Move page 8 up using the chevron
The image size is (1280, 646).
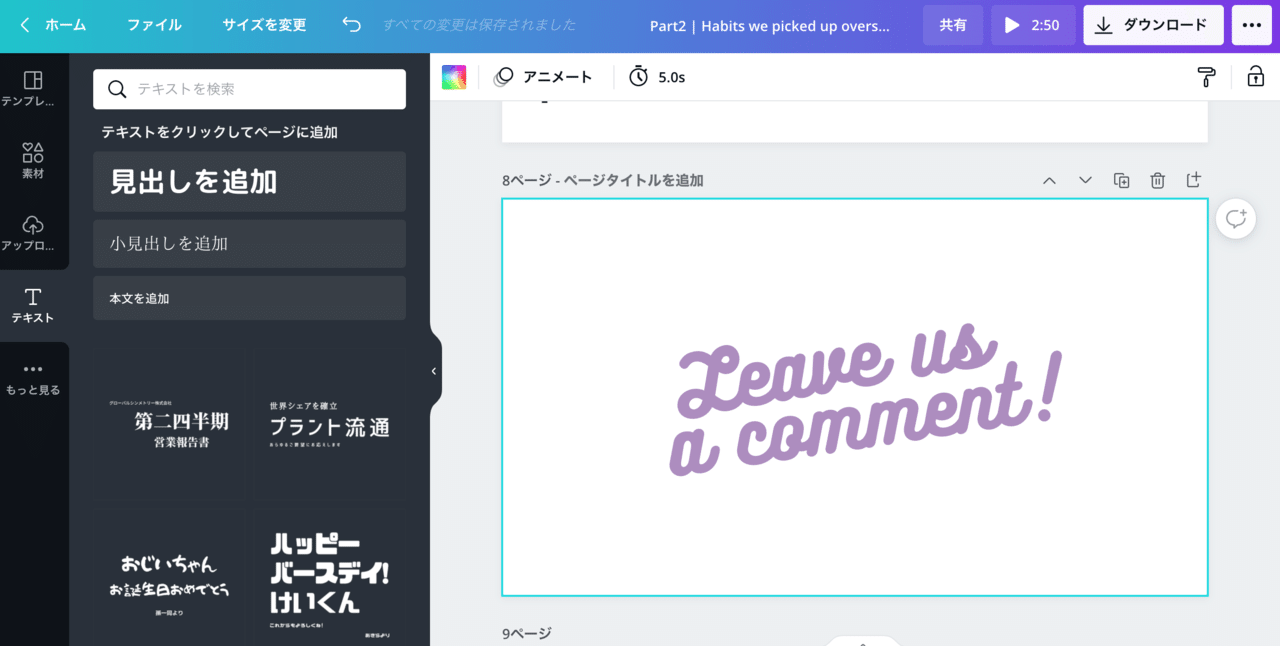(1049, 180)
